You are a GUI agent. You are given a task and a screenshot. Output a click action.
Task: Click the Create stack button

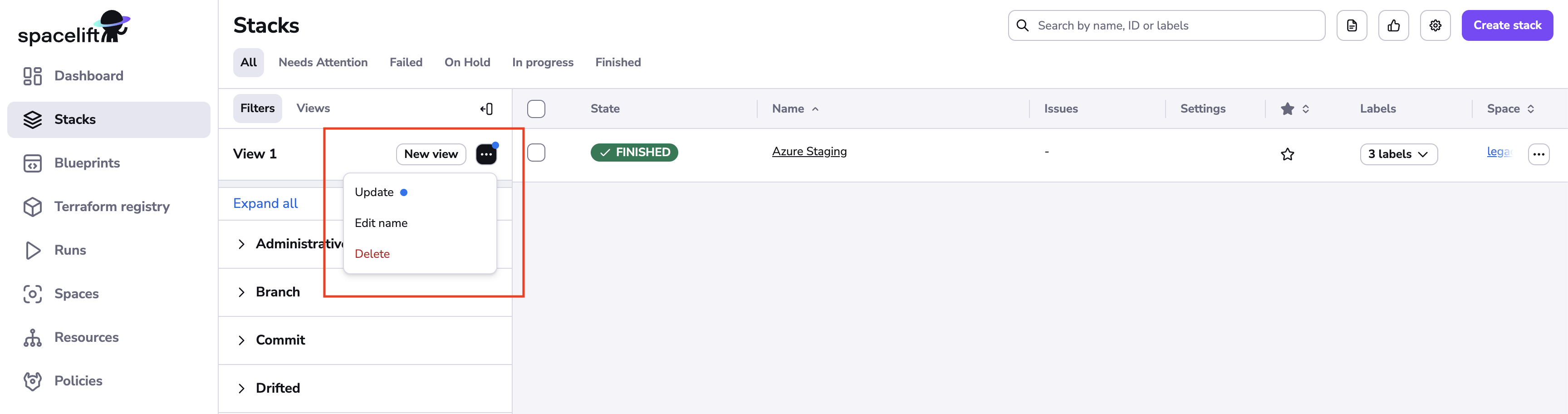pos(1506,25)
